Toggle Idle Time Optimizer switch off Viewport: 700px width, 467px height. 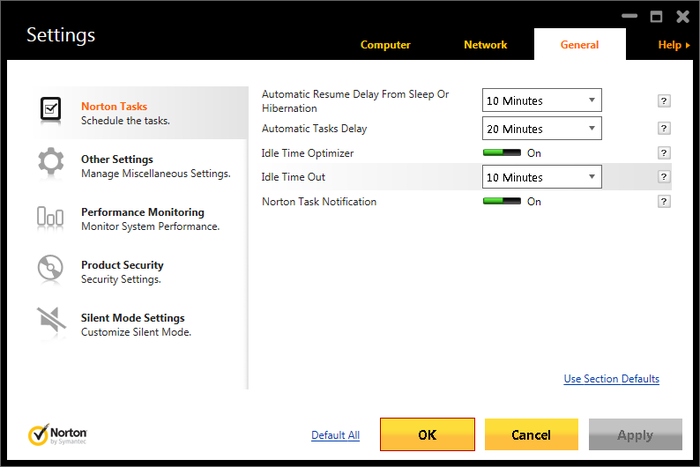point(502,153)
